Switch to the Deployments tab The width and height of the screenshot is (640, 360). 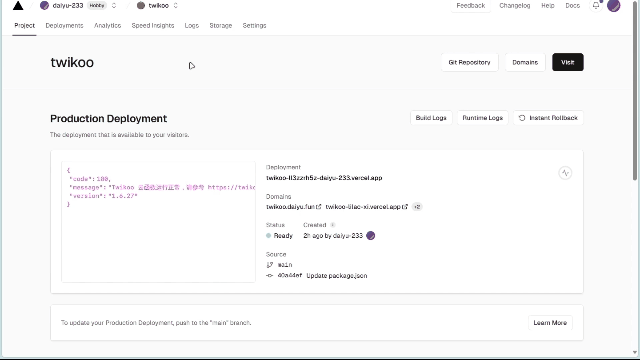point(64,25)
